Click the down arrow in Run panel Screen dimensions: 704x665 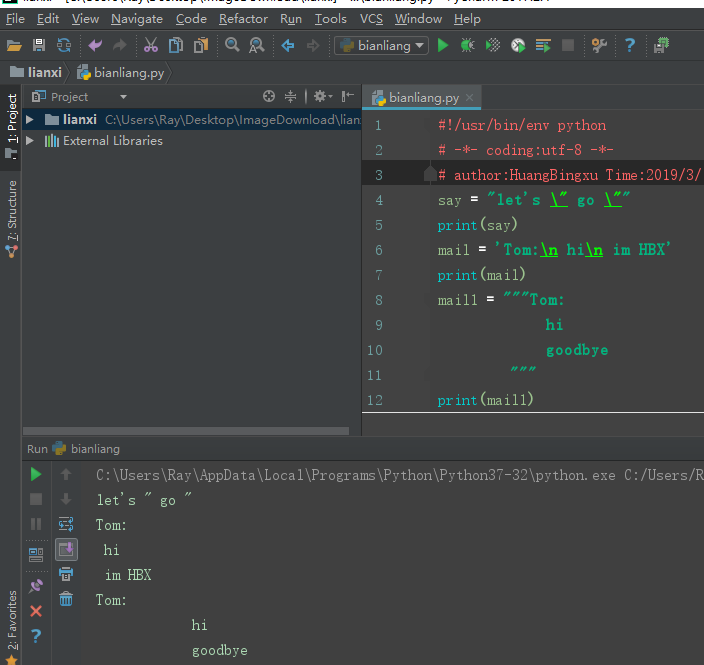point(66,499)
